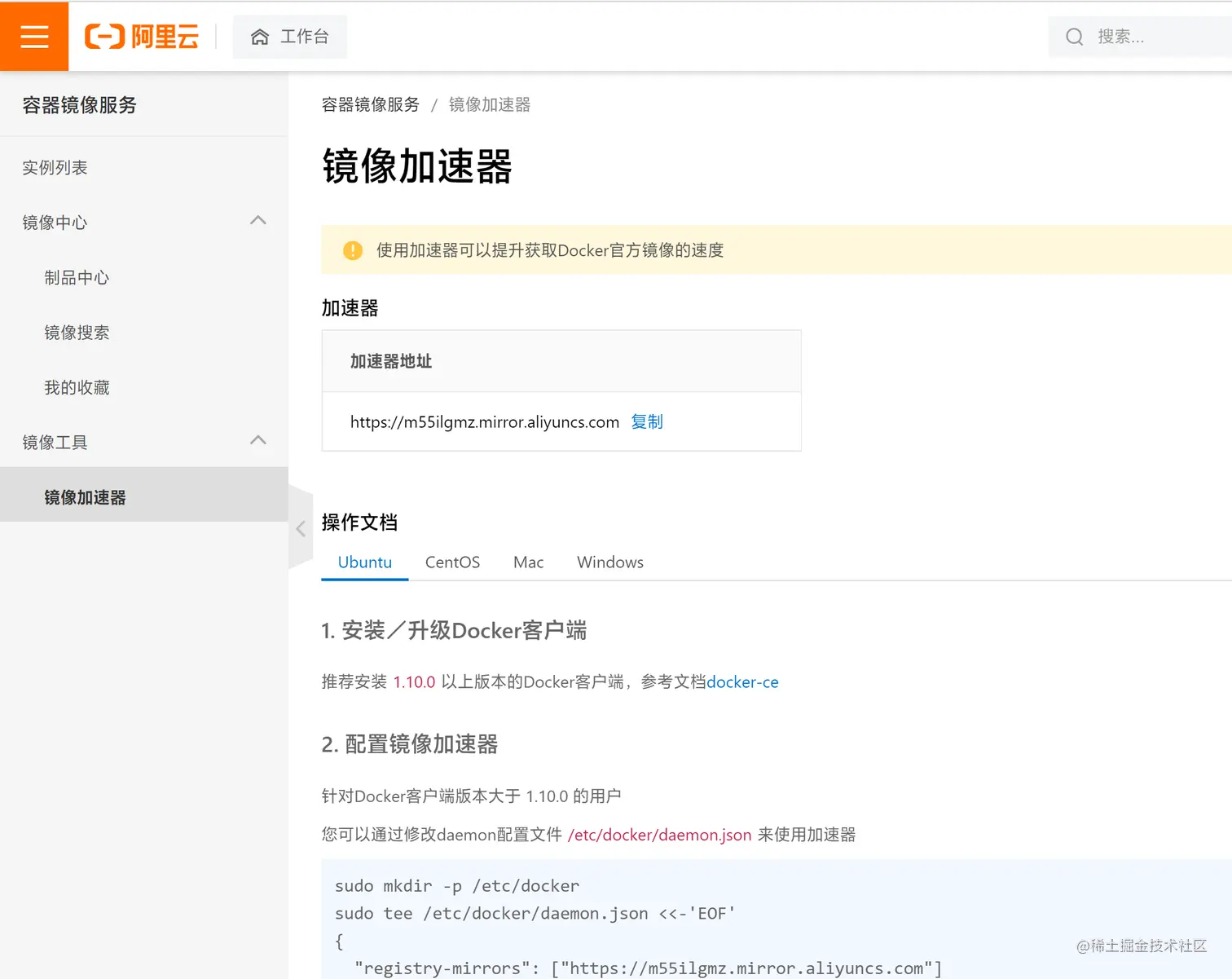Select the https://m55ilgmz.mirror.aliyuncs.com address text
This screenshot has width=1232, height=979.
(485, 422)
